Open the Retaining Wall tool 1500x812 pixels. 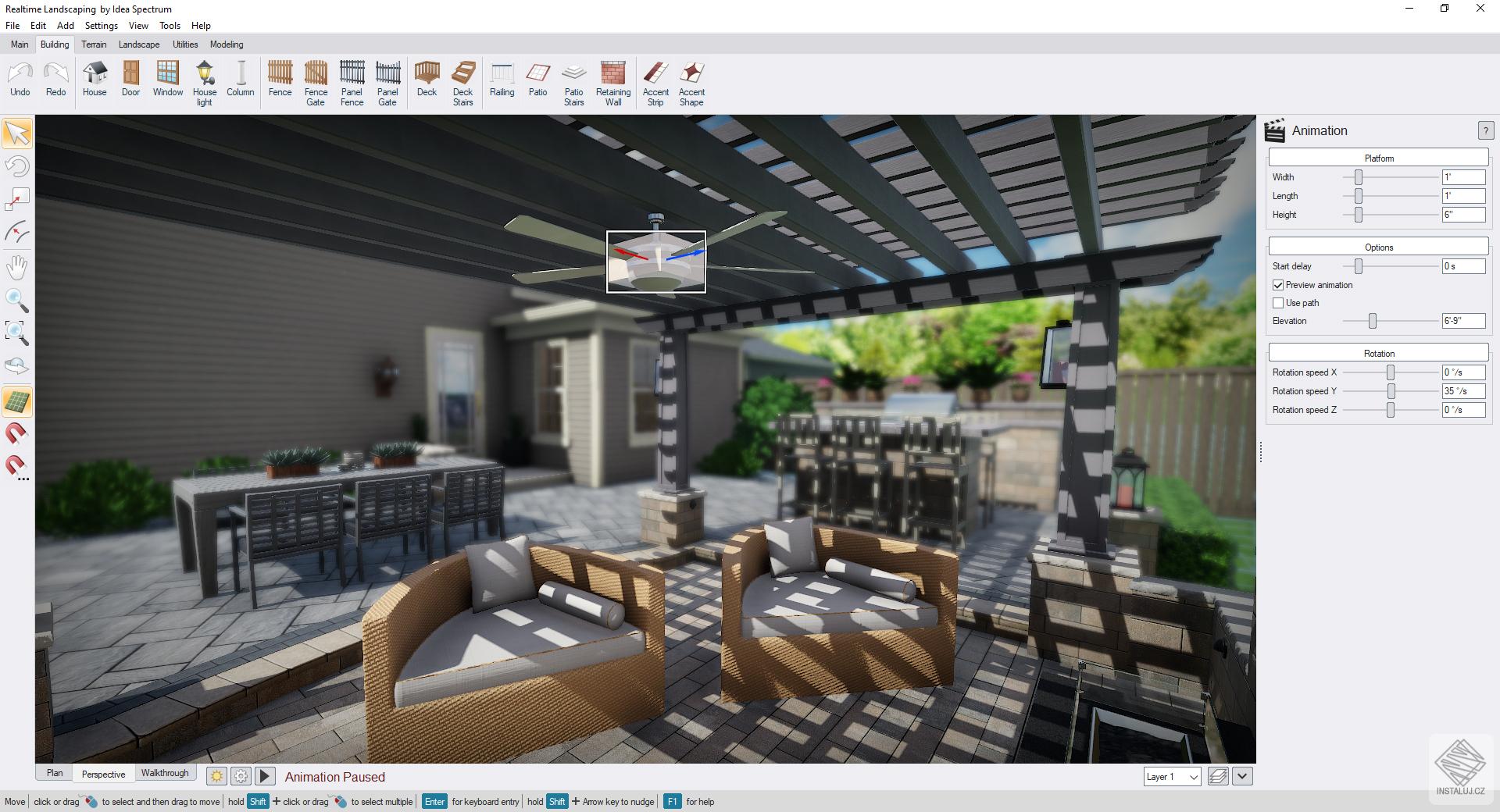point(612,81)
